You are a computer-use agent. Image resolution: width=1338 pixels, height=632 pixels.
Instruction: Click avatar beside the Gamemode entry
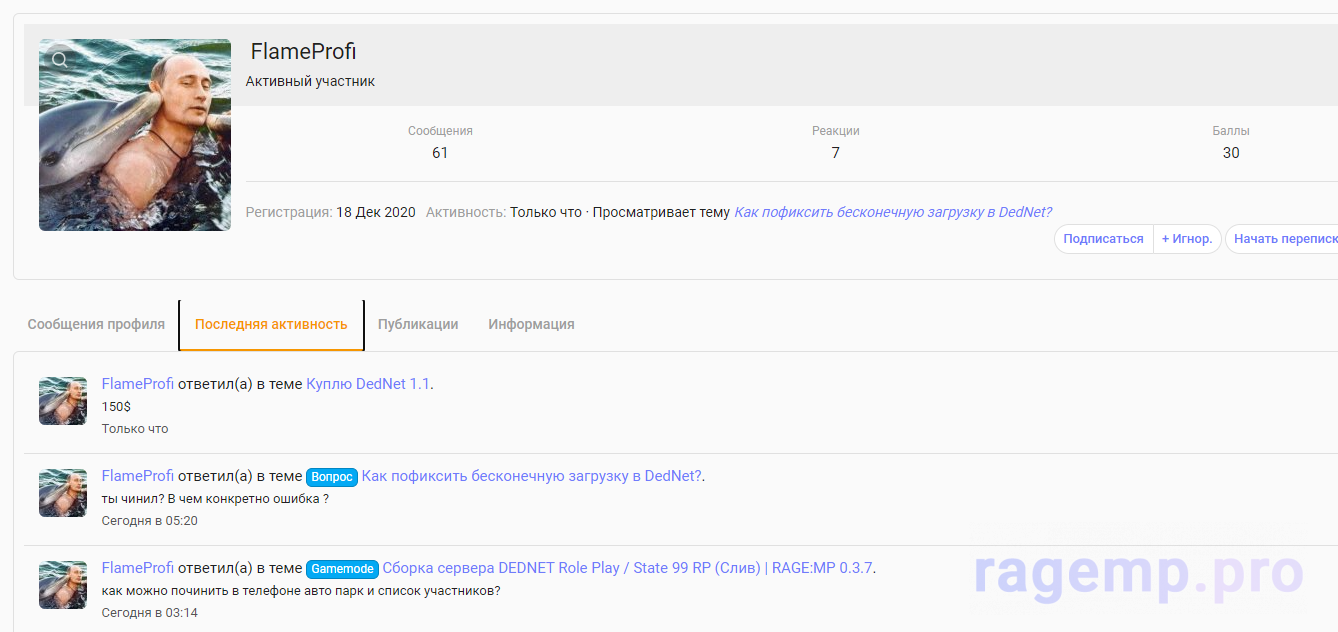tap(63, 585)
